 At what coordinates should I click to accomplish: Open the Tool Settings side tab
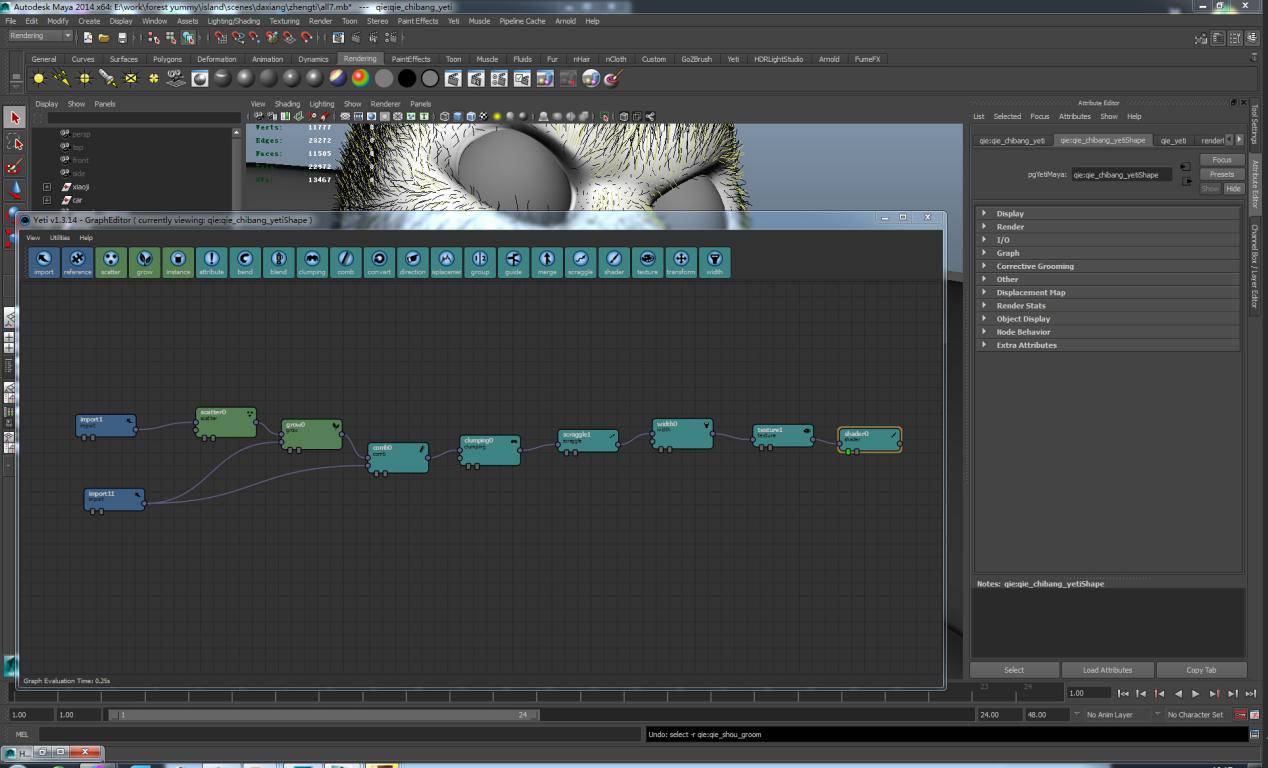point(1256,124)
